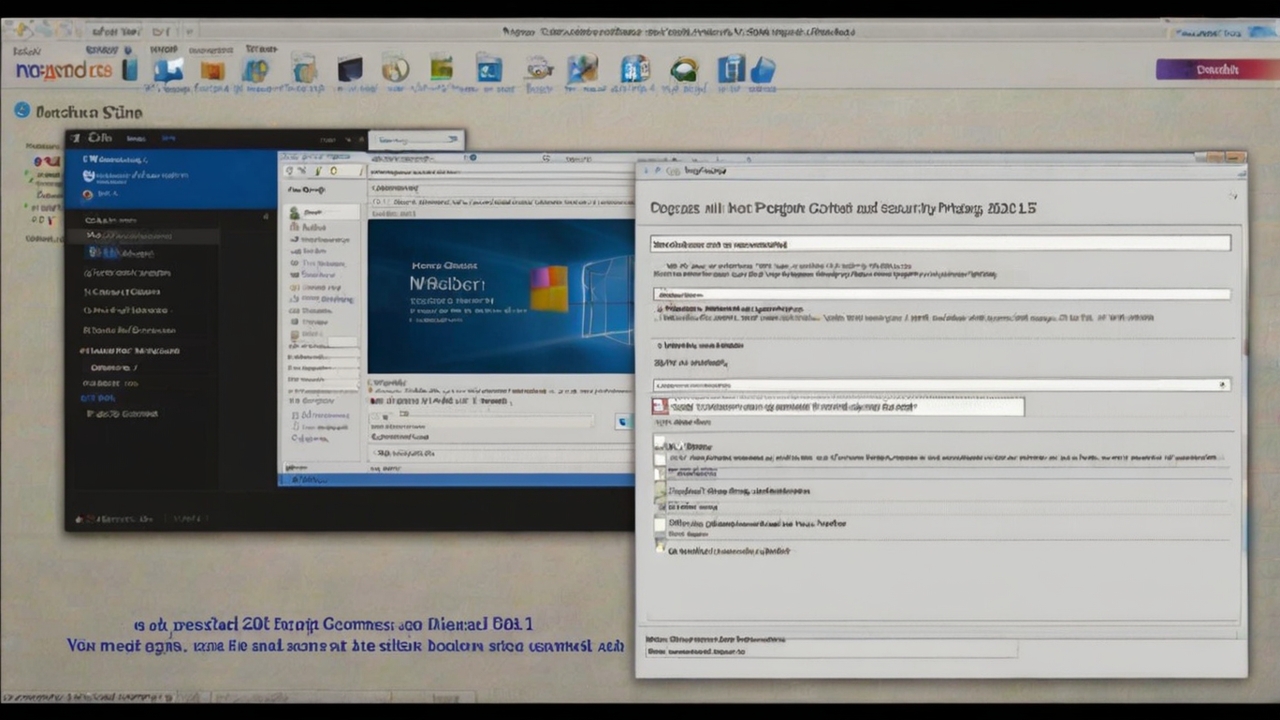Open the dropdown arrow on the third dialog field
Image resolution: width=1280 pixels, height=720 pixels.
[1222, 385]
